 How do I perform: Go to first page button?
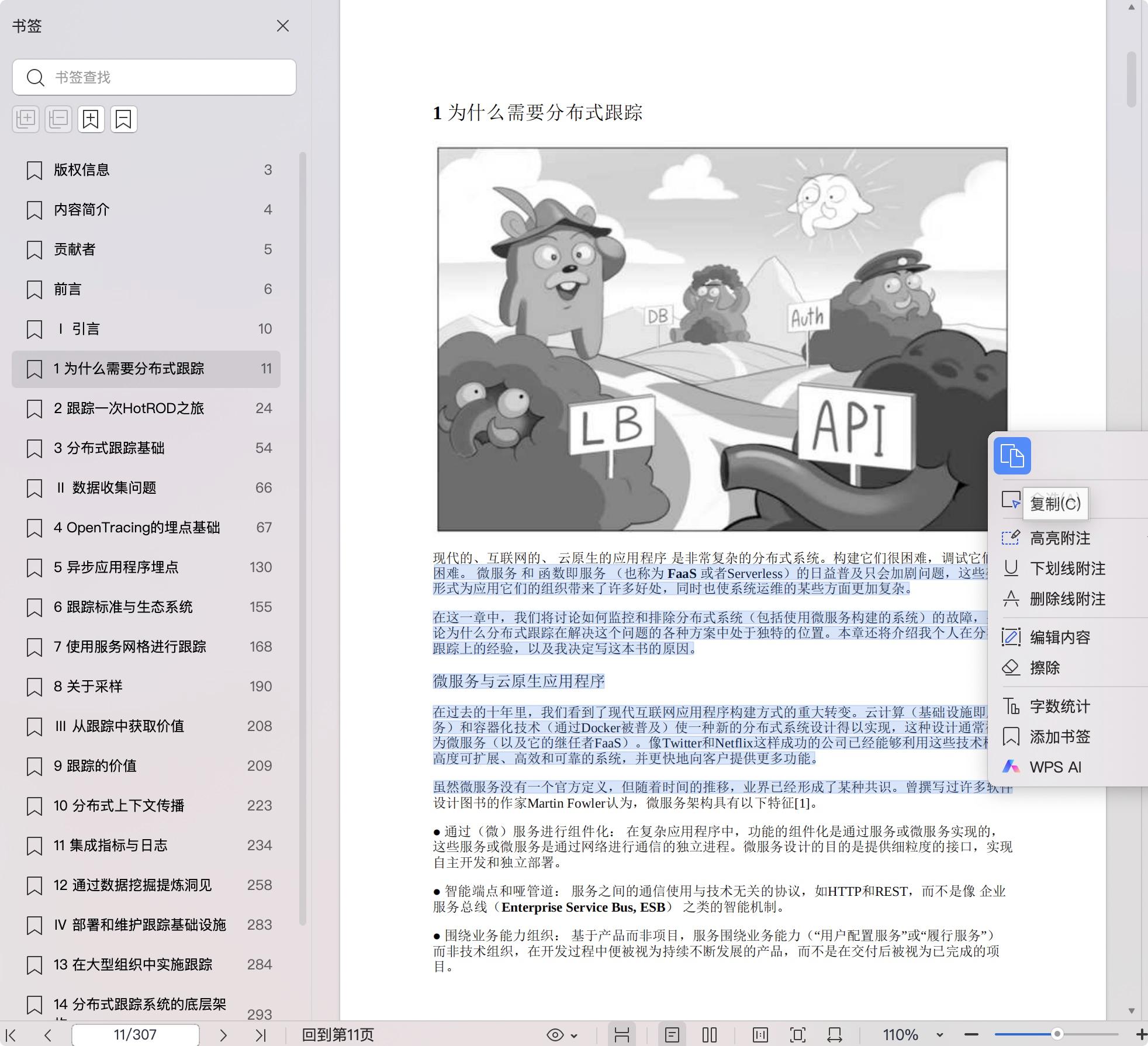coord(11,1035)
